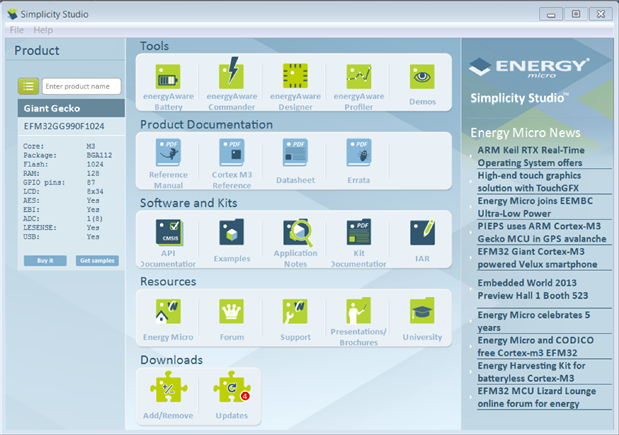
Task: Open the File menu
Action: 17,30
